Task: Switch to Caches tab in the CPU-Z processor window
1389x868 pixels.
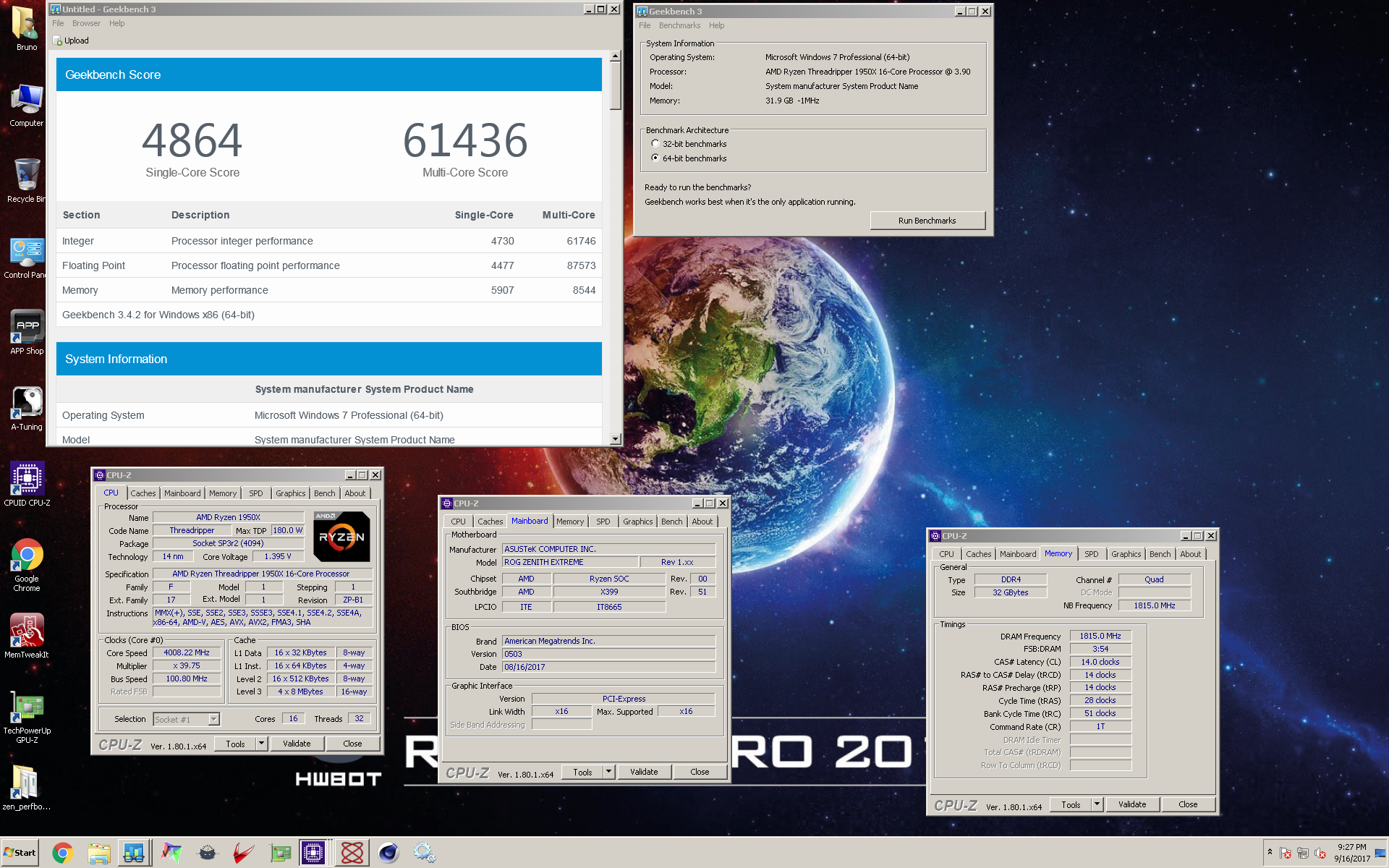Action: pos(143,493)
